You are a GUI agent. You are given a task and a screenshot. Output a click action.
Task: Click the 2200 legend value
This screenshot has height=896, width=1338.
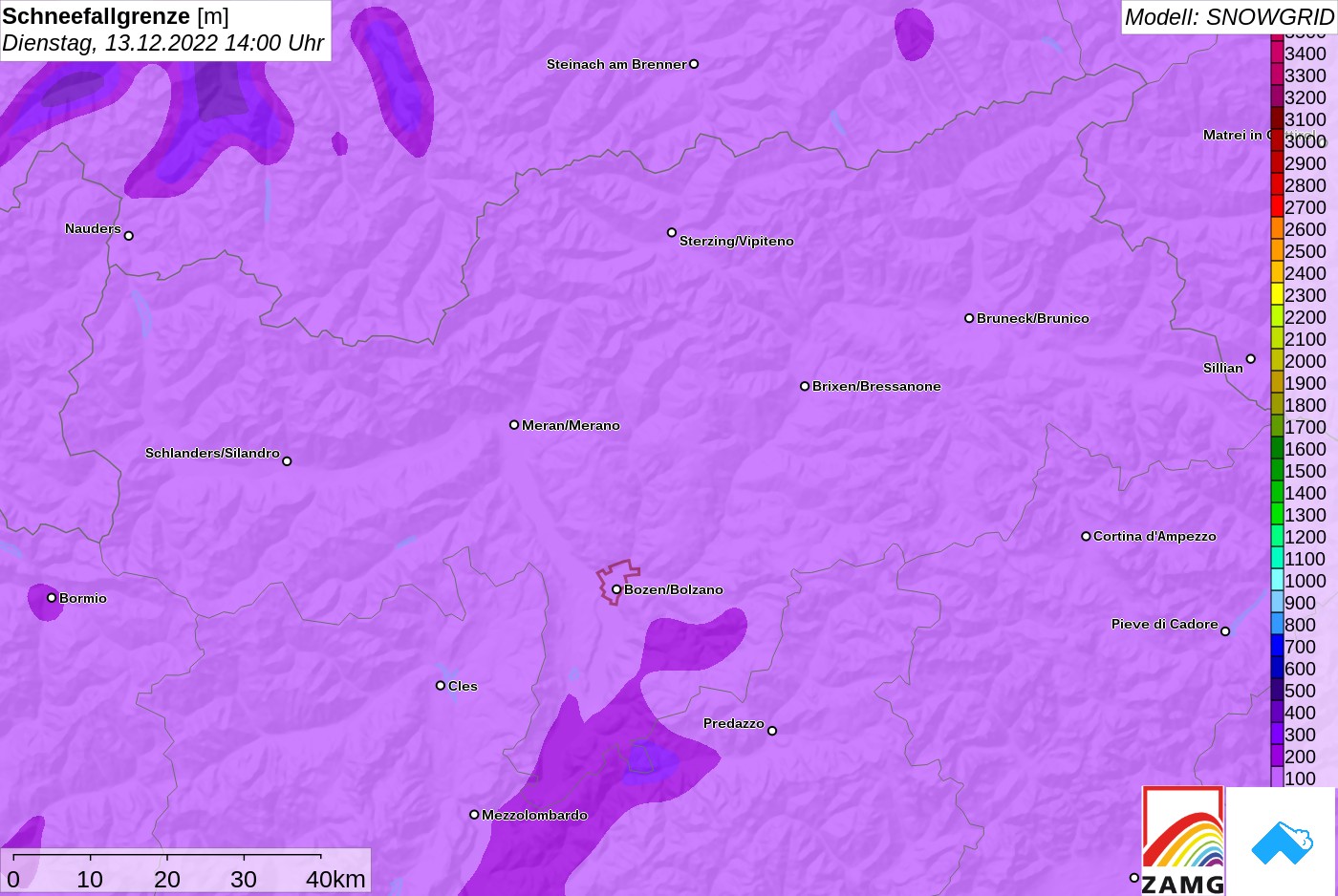1306,317
